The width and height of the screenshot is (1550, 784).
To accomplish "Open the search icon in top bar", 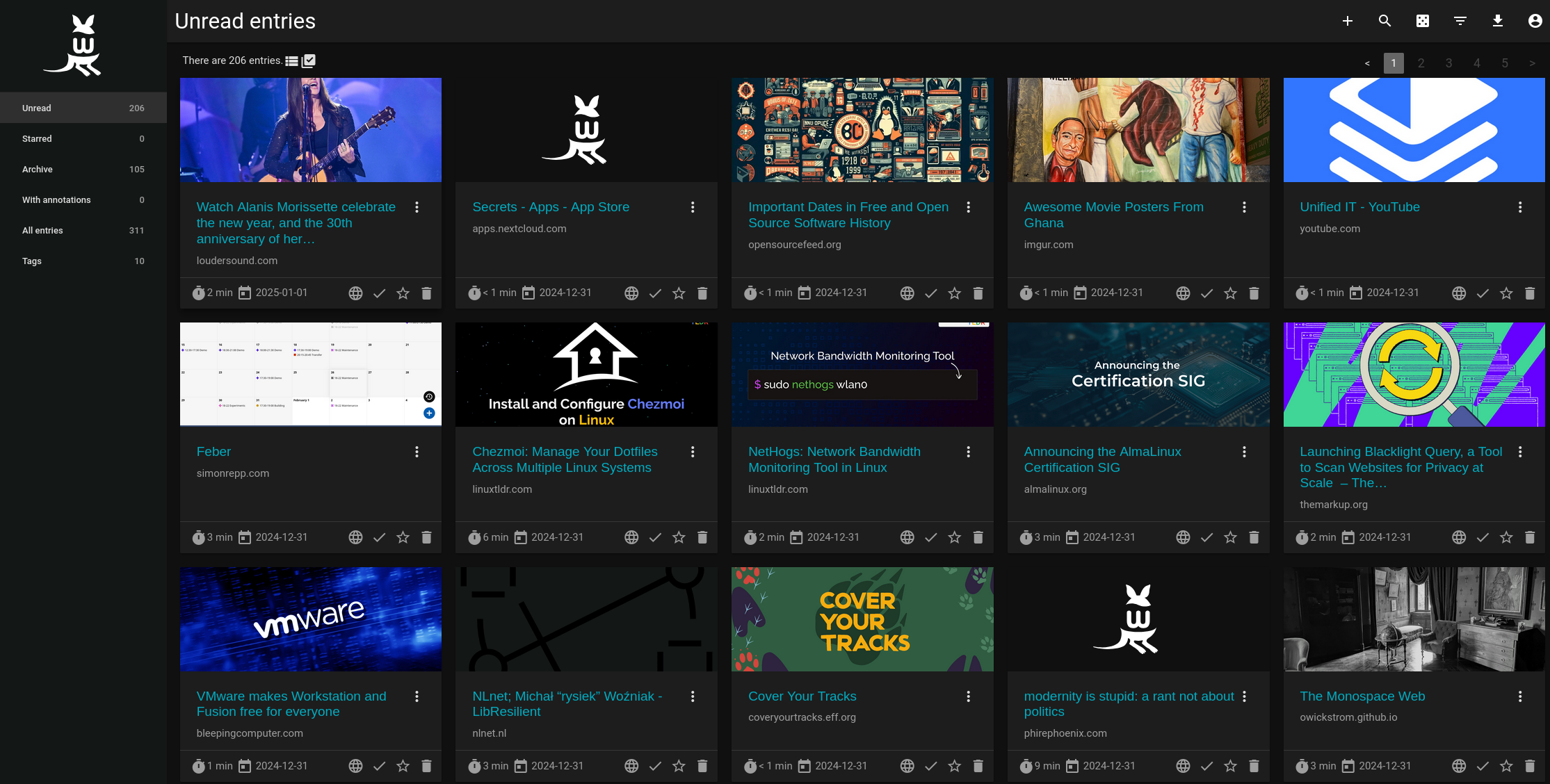I will point(1384,21).
